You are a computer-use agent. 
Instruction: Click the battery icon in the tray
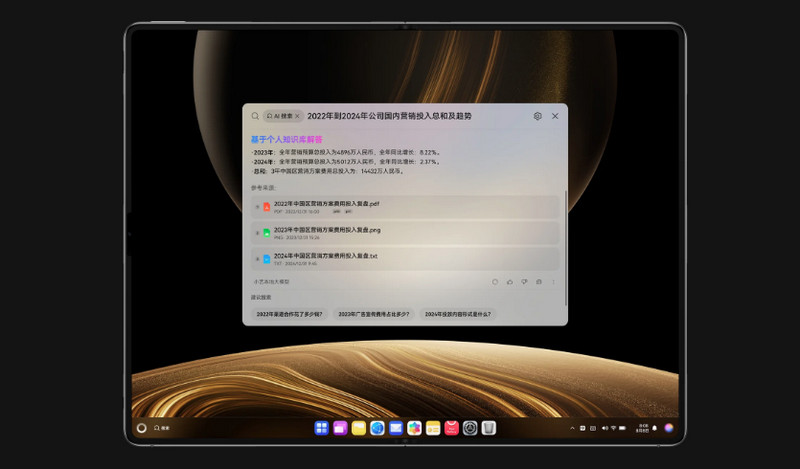tap(622, 428)
